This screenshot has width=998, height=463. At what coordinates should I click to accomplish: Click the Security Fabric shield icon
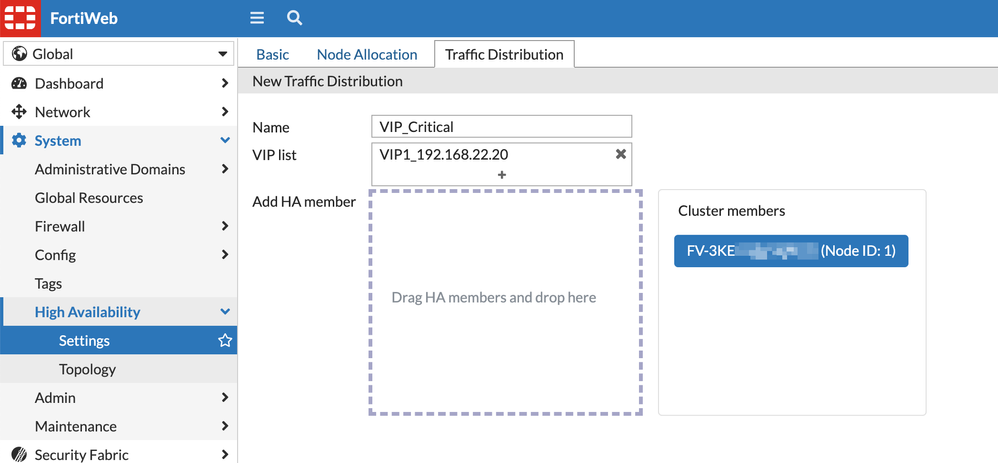pos(19,455)
